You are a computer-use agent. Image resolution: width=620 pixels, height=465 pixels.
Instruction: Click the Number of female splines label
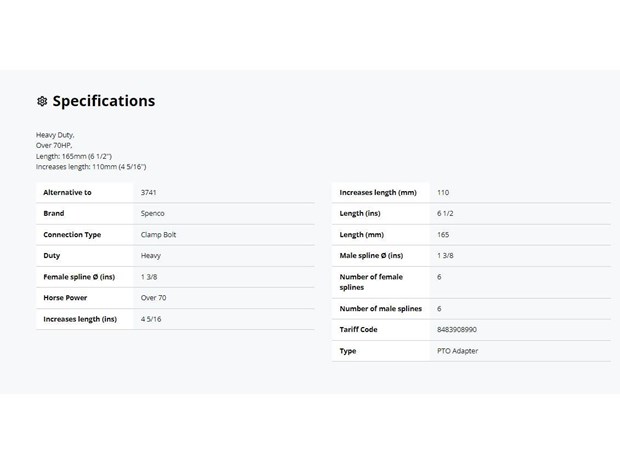[371, 282]
